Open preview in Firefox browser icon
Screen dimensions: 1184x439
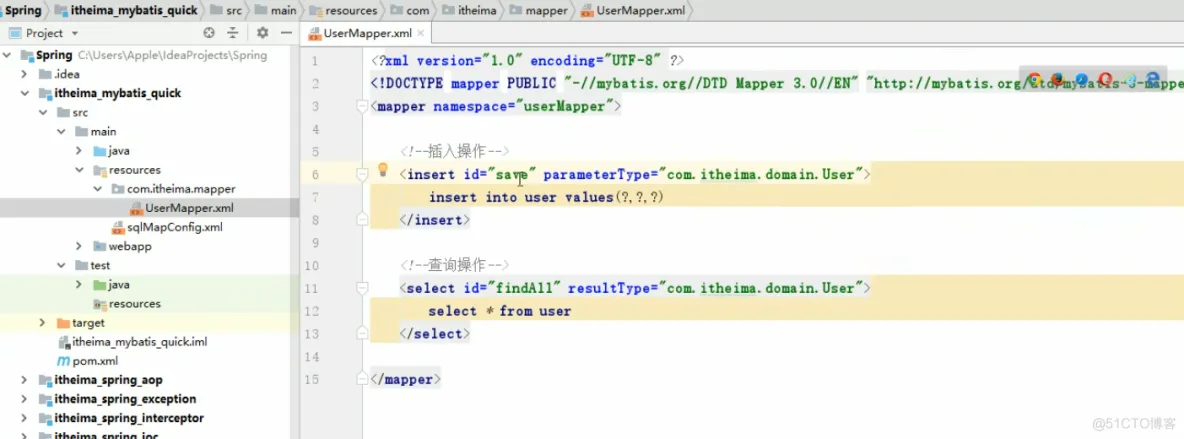(1057, 80)
